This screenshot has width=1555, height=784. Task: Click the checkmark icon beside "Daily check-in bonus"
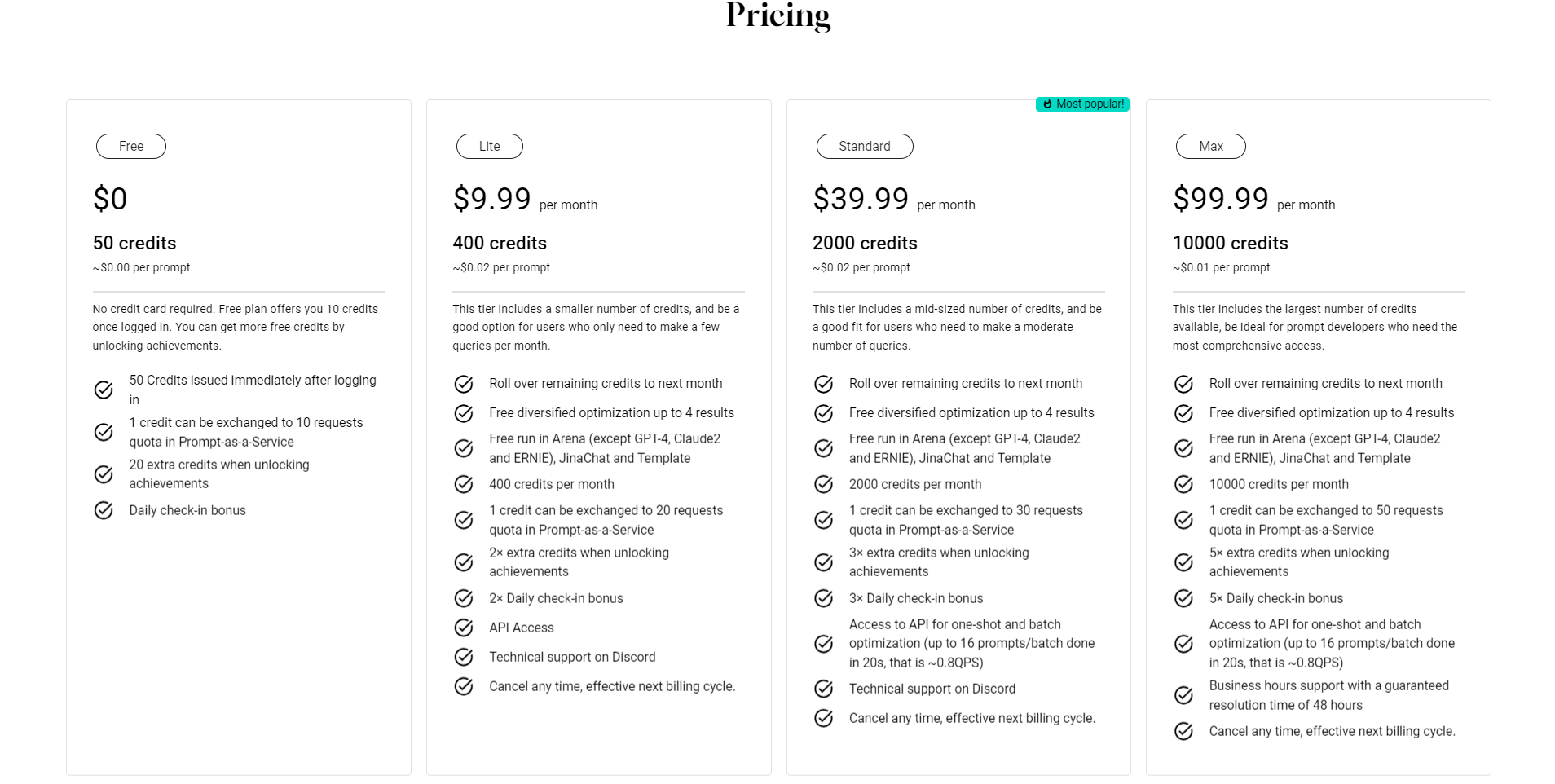(104, 510)
